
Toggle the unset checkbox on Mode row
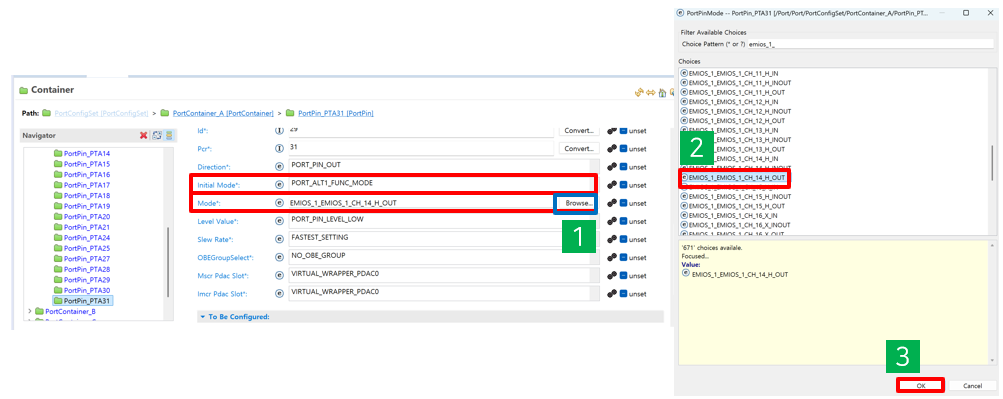624,203
